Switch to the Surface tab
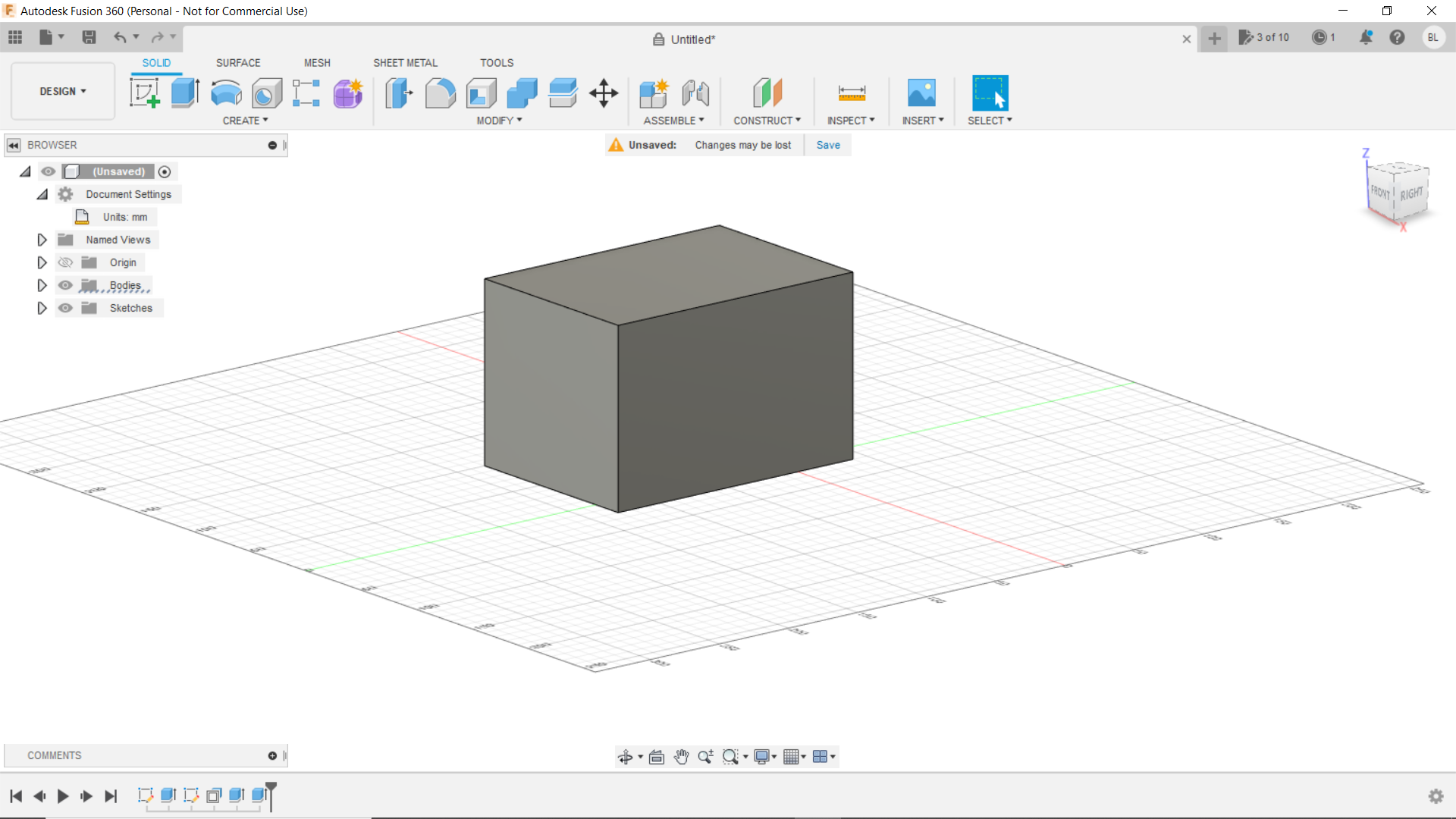1456x819 pixels. coord(238,63)
